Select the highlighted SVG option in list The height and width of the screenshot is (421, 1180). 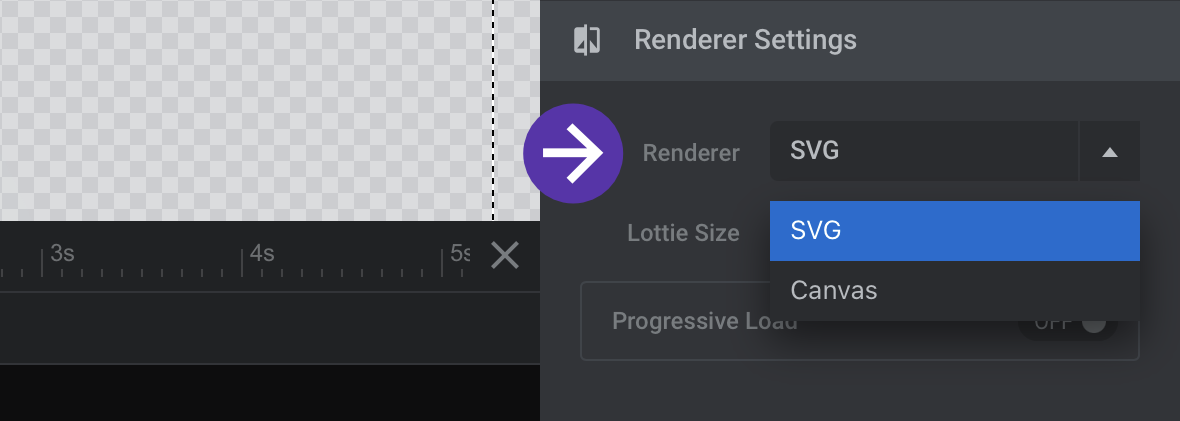(x=954, y=230)
